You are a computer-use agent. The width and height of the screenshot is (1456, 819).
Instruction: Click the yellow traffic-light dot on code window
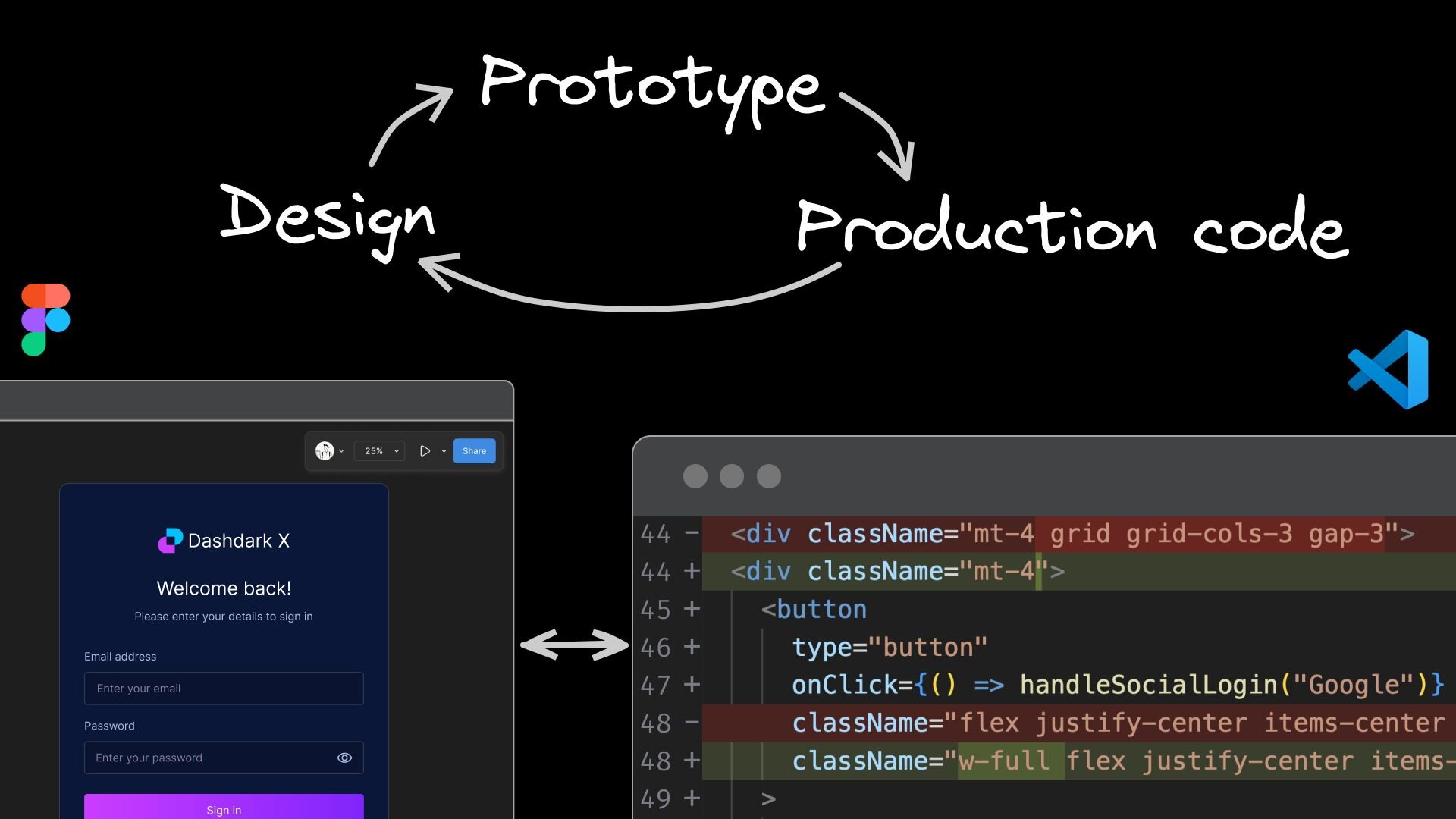coord(733,476)
